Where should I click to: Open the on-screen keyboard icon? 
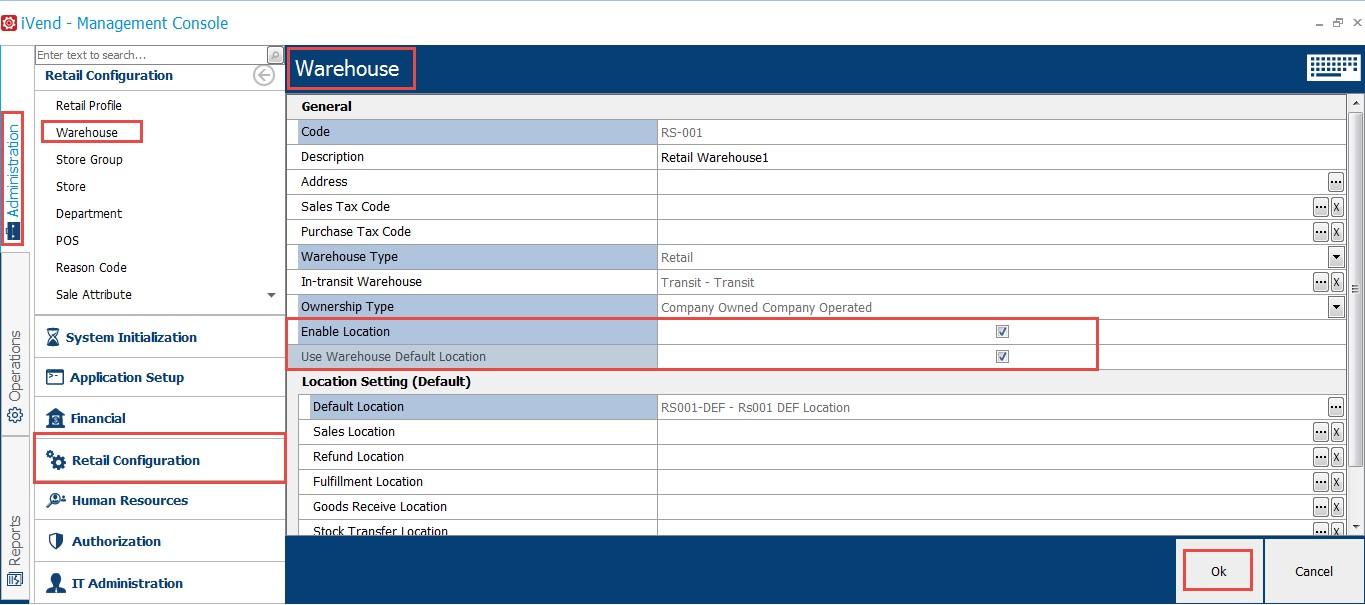(x=1333, y=67)
